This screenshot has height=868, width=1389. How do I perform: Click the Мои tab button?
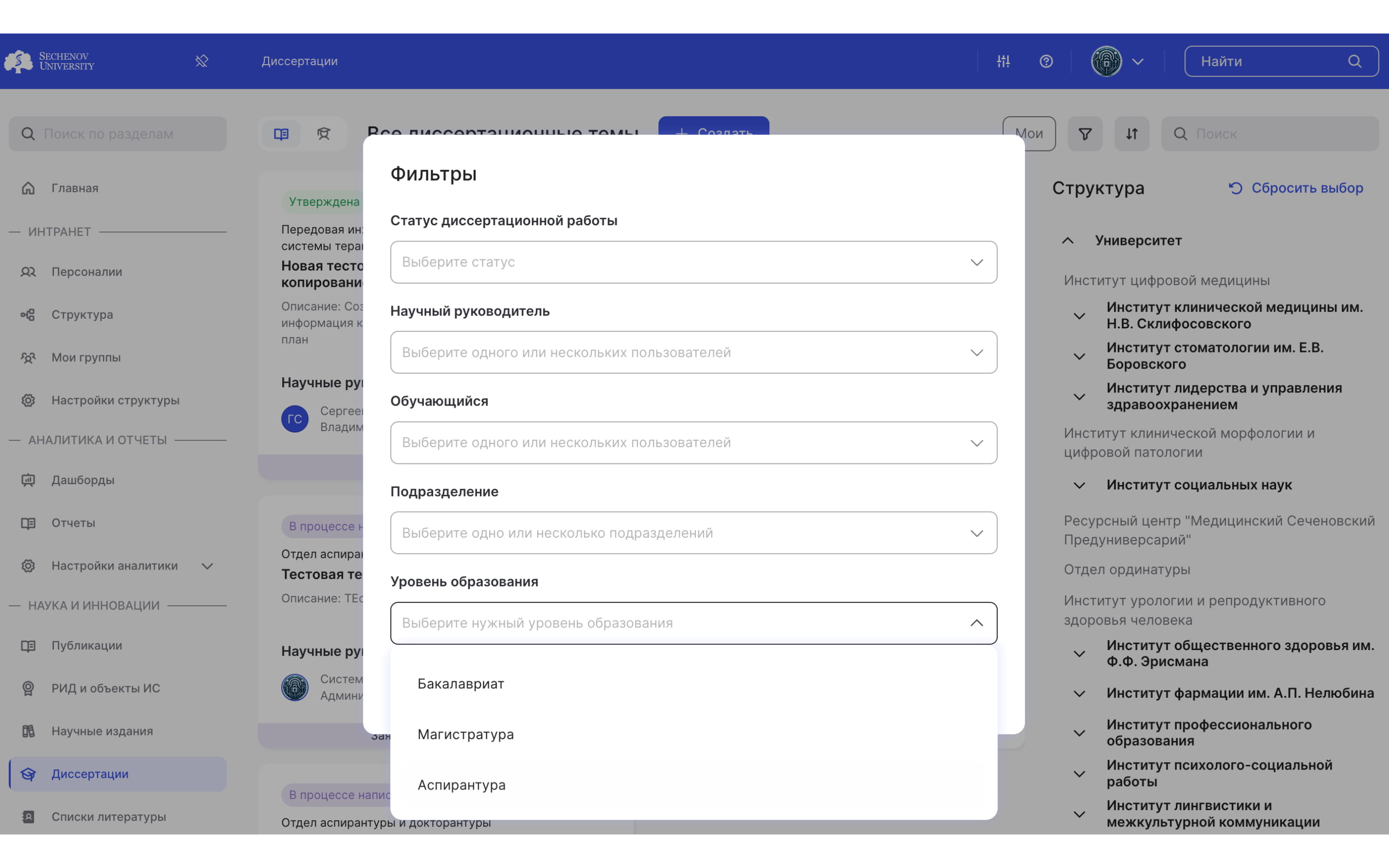point(1029,133)
